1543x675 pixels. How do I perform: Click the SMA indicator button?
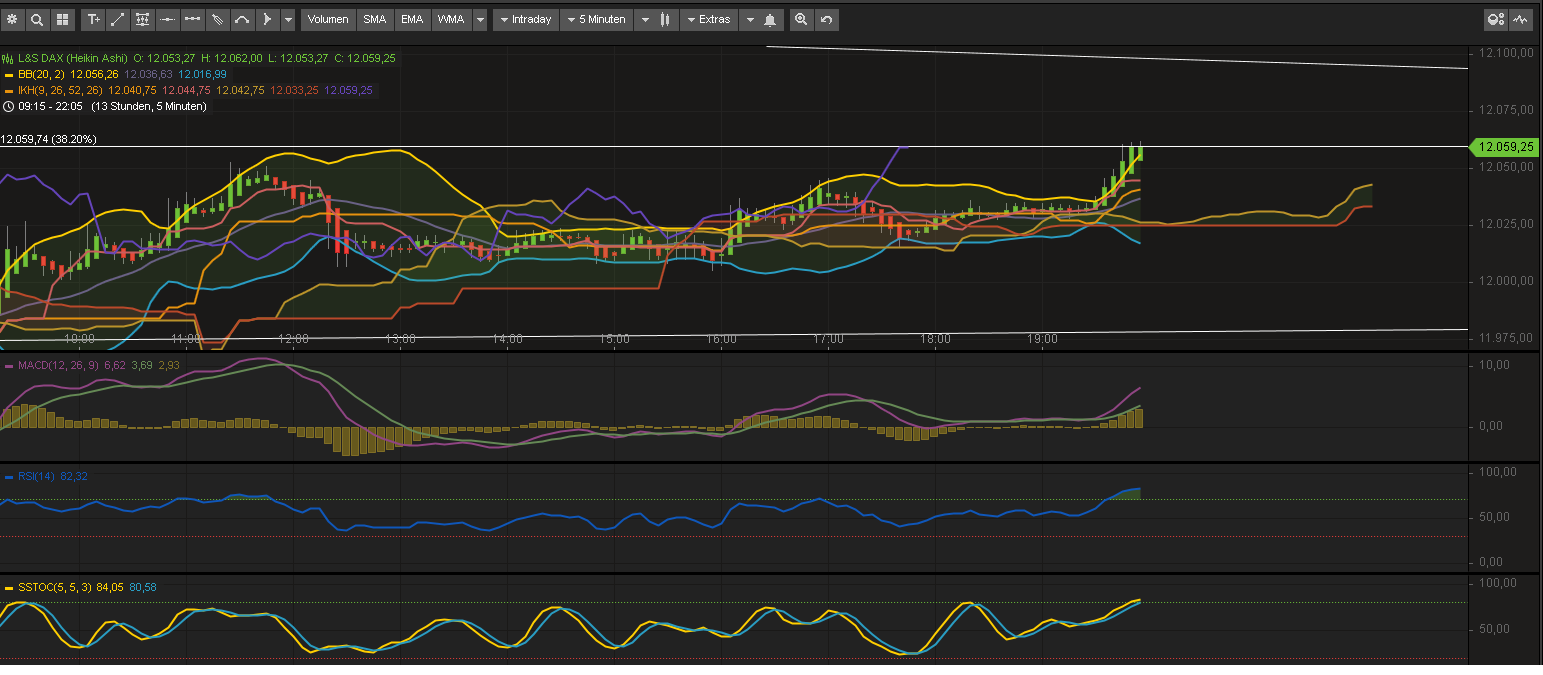tap(374, 19)
